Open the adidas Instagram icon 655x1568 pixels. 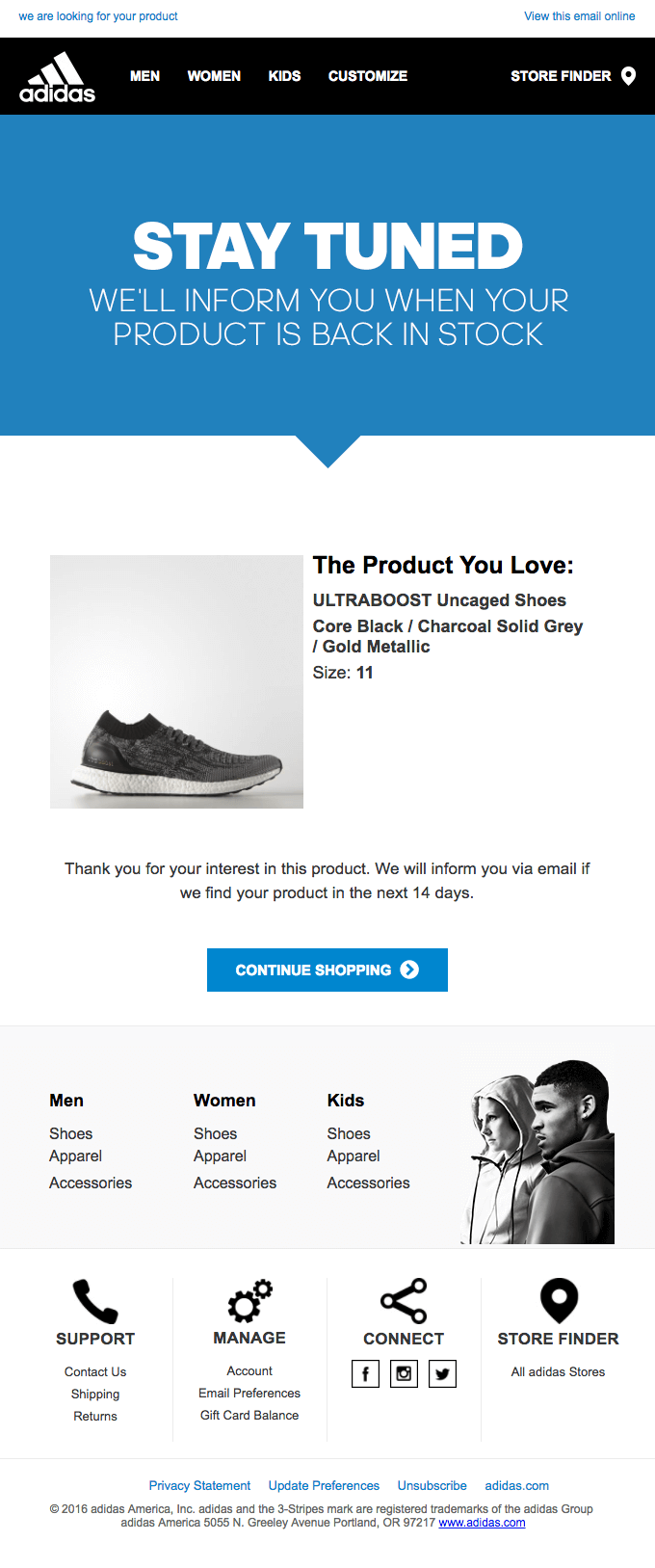click(404, 1373)
